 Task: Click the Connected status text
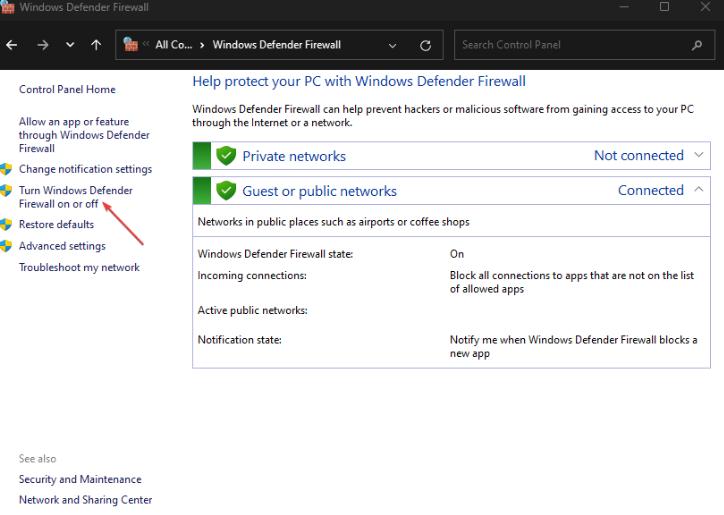click(651, 190)
